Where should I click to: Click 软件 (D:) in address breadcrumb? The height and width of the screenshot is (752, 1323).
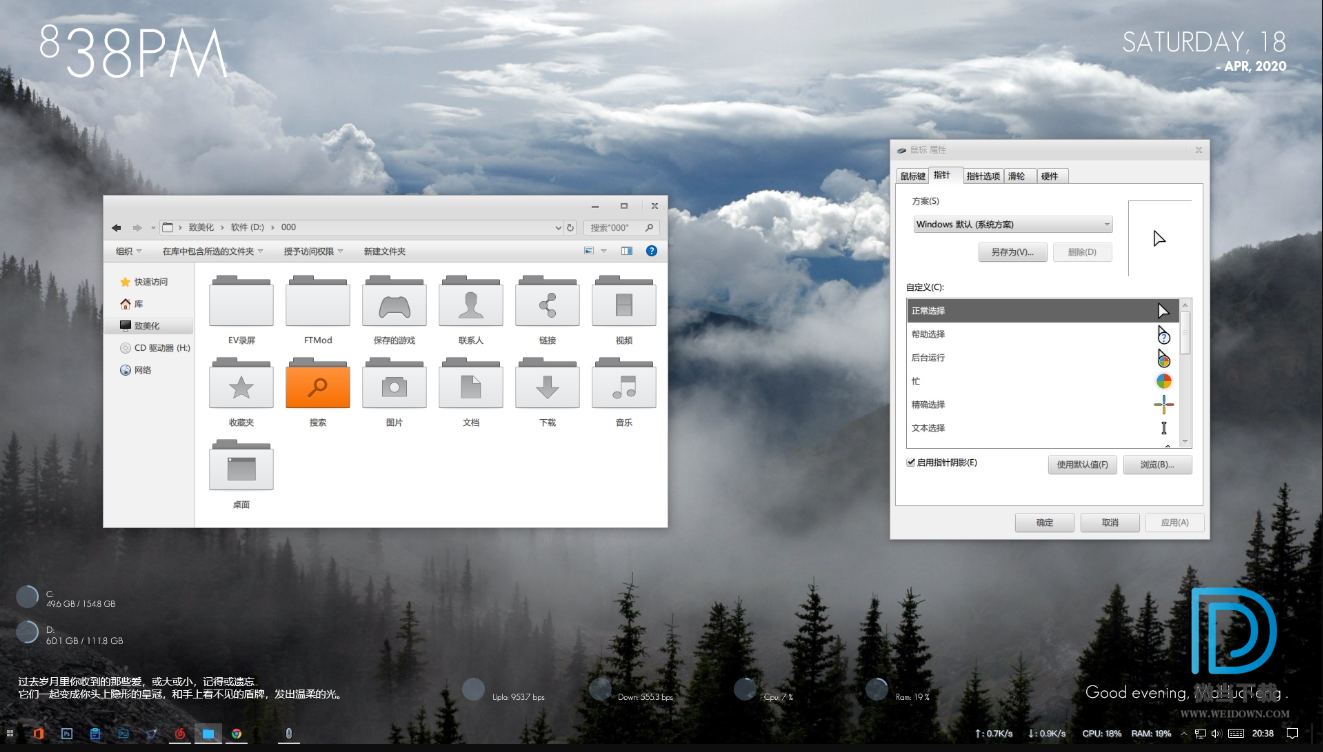point(249,227)
